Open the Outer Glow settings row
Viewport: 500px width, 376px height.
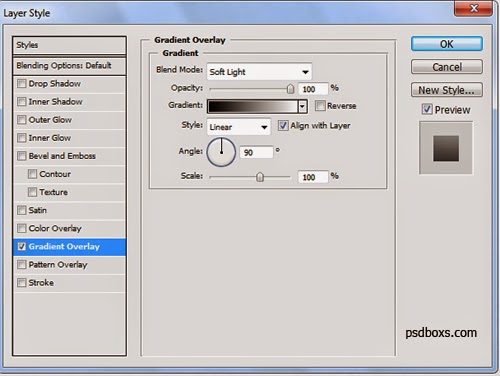69,119
